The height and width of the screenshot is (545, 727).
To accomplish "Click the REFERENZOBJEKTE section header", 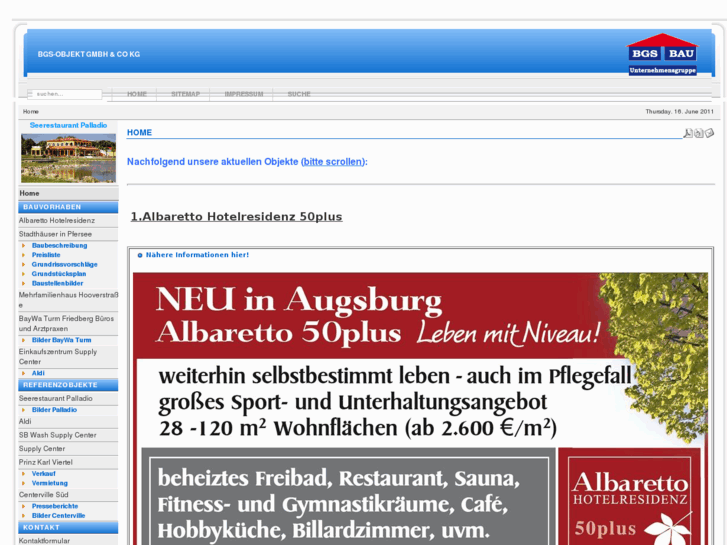I will (68, 385).
